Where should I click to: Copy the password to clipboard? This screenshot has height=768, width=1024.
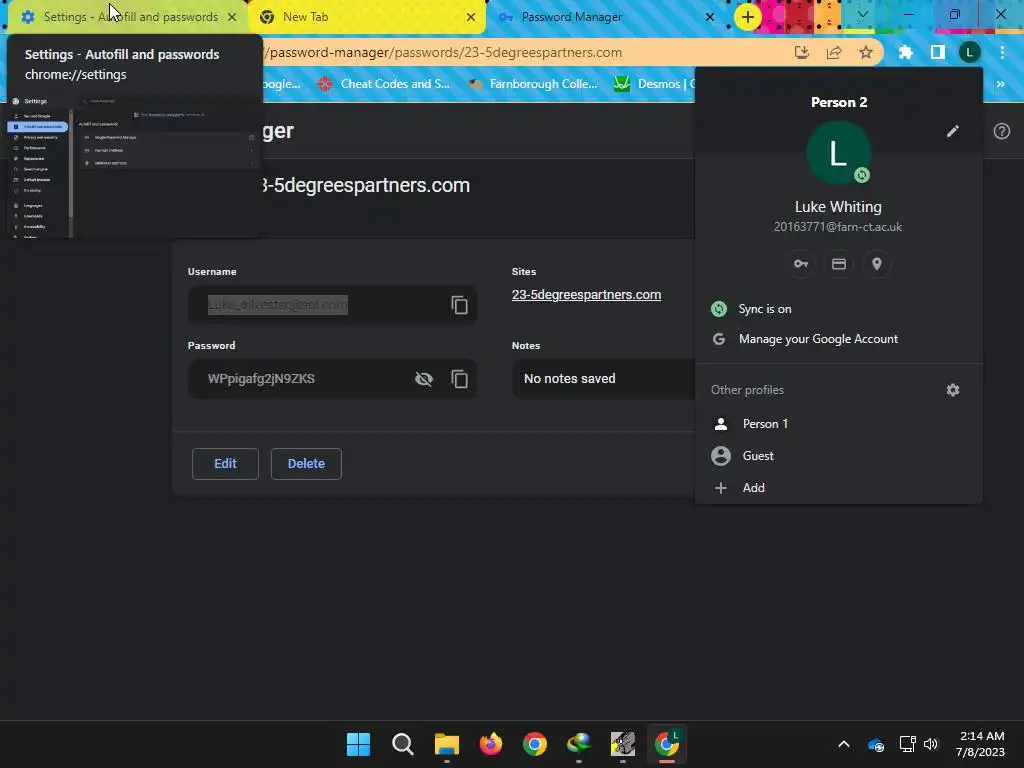pos(459,379)
